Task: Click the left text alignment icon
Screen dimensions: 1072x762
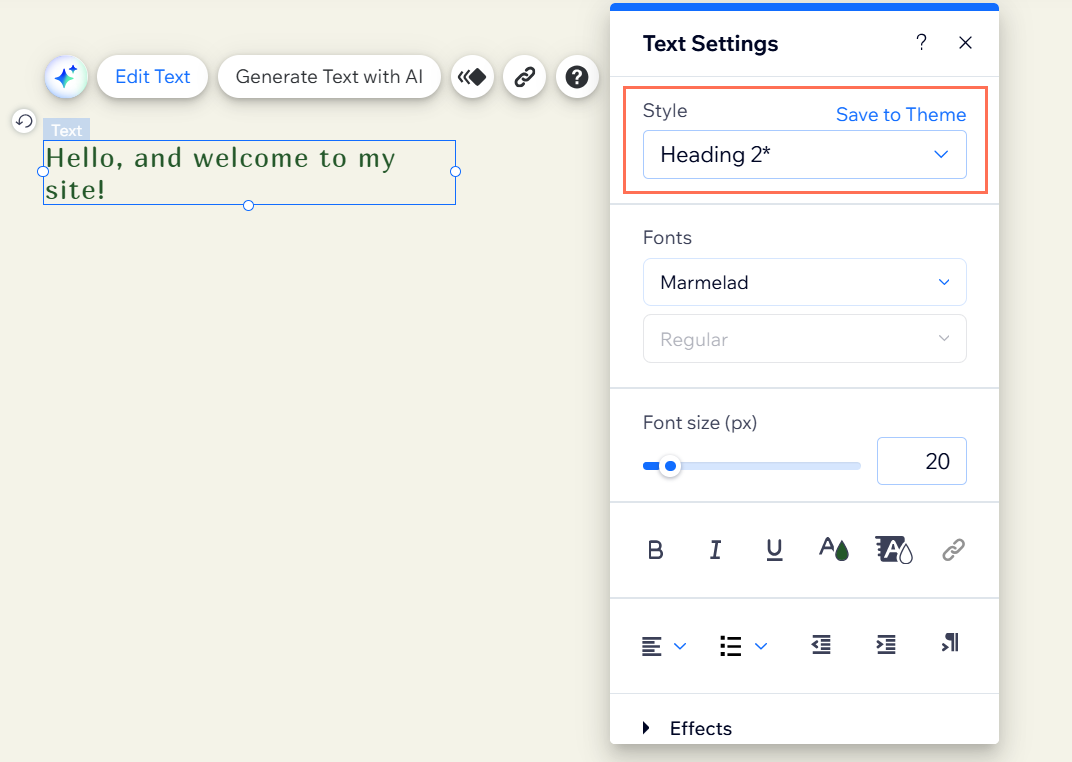Action: click(x=652, y=646)
